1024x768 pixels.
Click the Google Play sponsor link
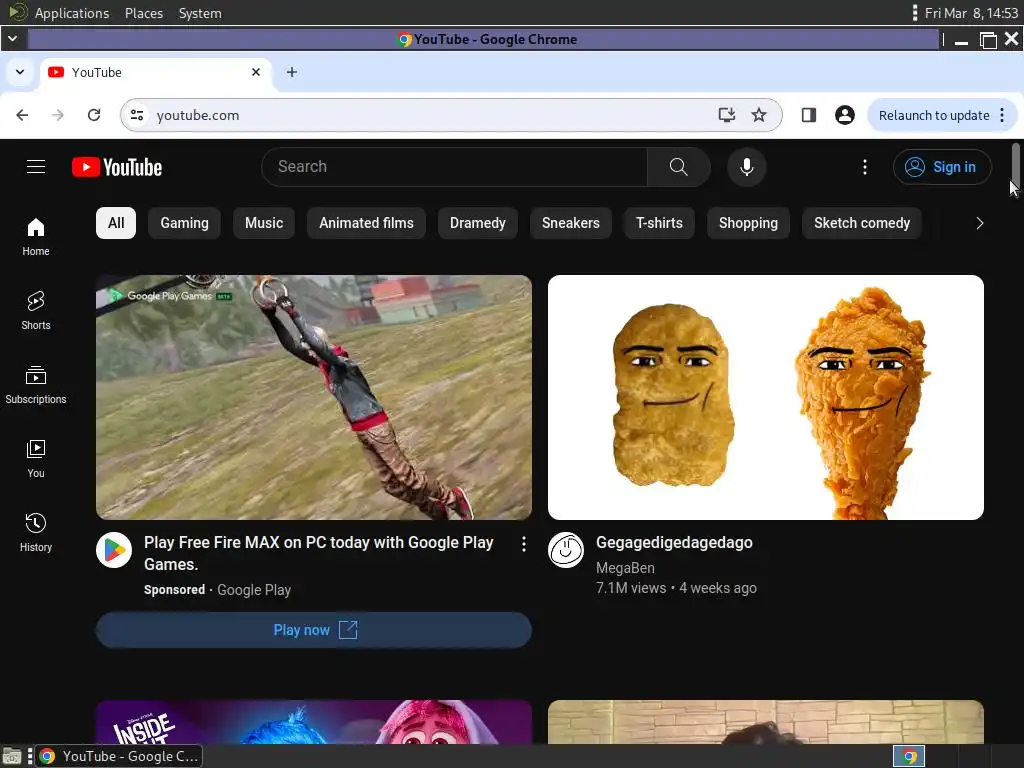253,590
